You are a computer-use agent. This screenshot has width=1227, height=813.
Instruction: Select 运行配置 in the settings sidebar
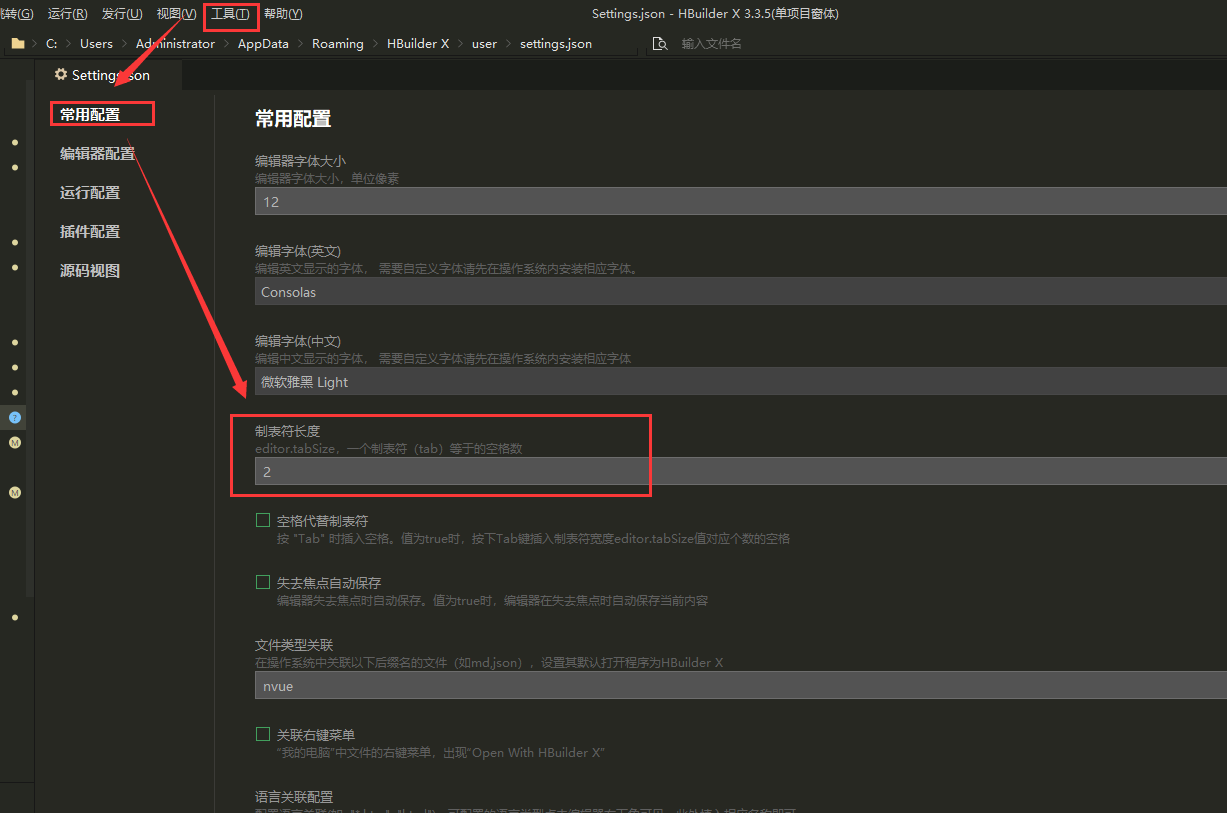click(90, 193)
